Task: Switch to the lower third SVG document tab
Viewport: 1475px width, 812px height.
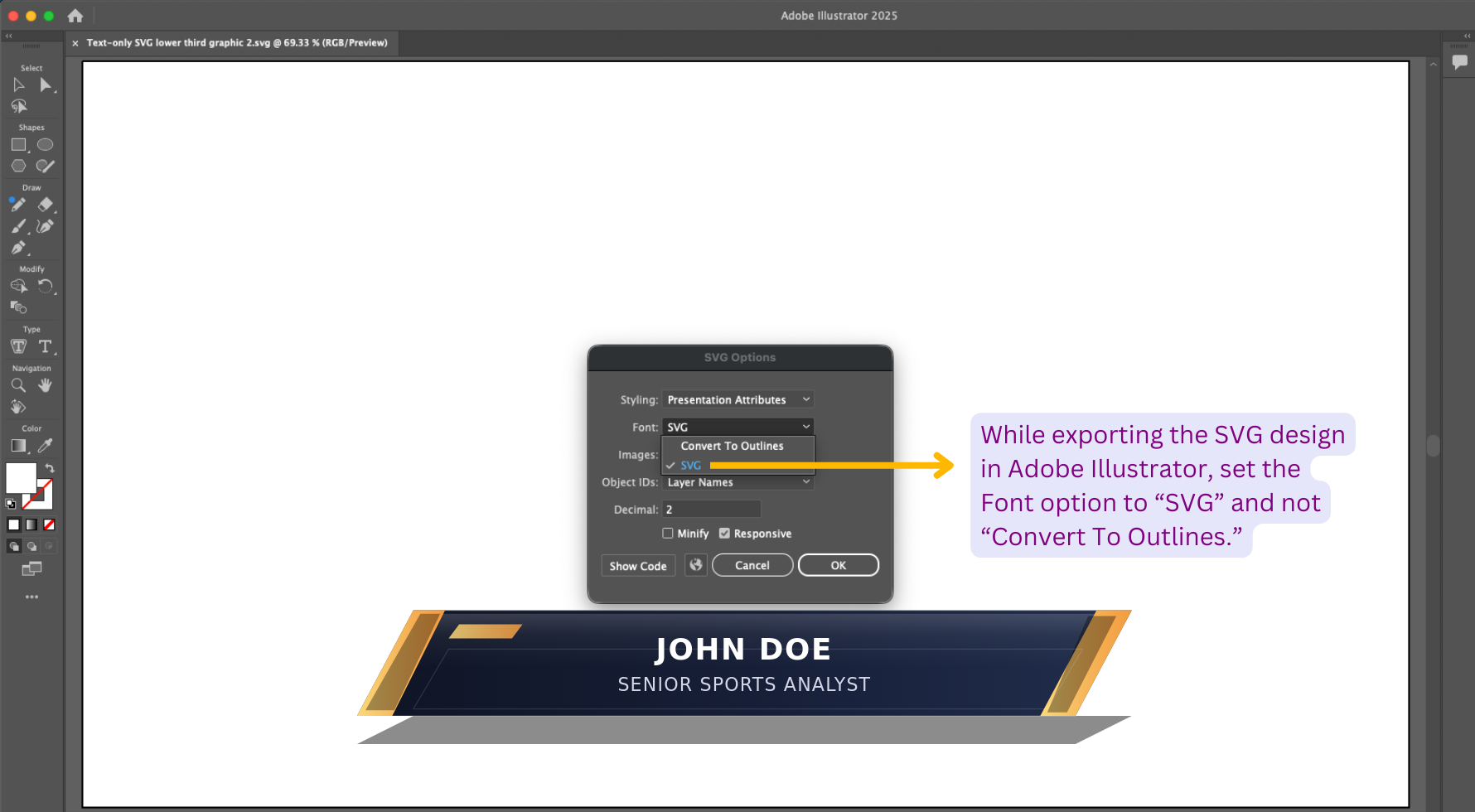Action: 236,43
